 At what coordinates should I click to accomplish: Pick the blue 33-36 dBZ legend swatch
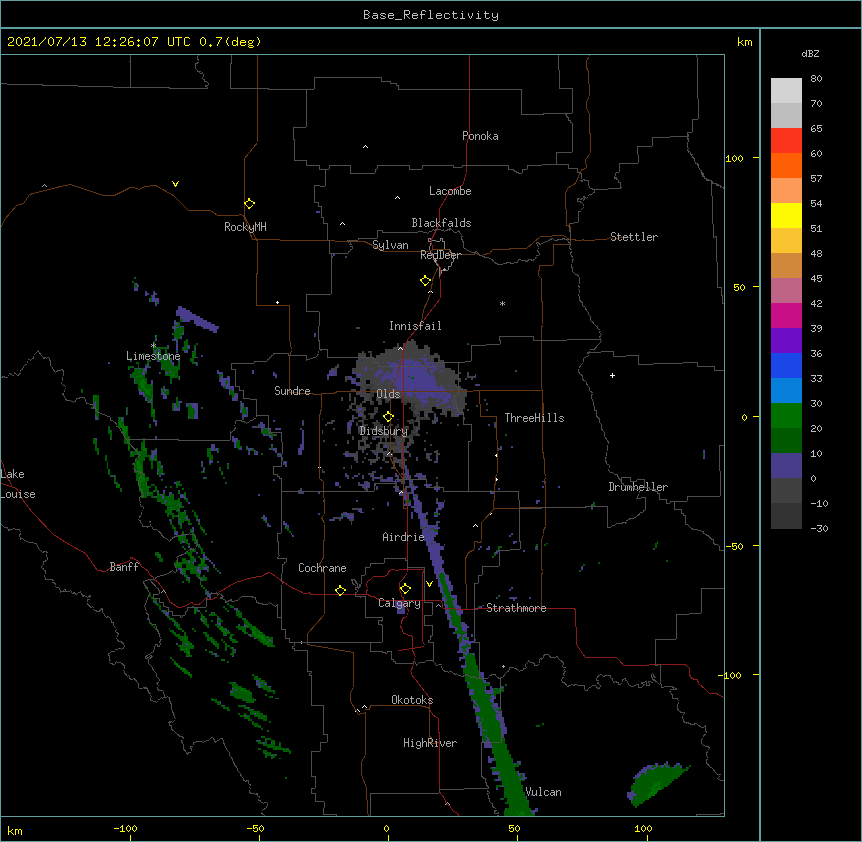tap(786, 365)
